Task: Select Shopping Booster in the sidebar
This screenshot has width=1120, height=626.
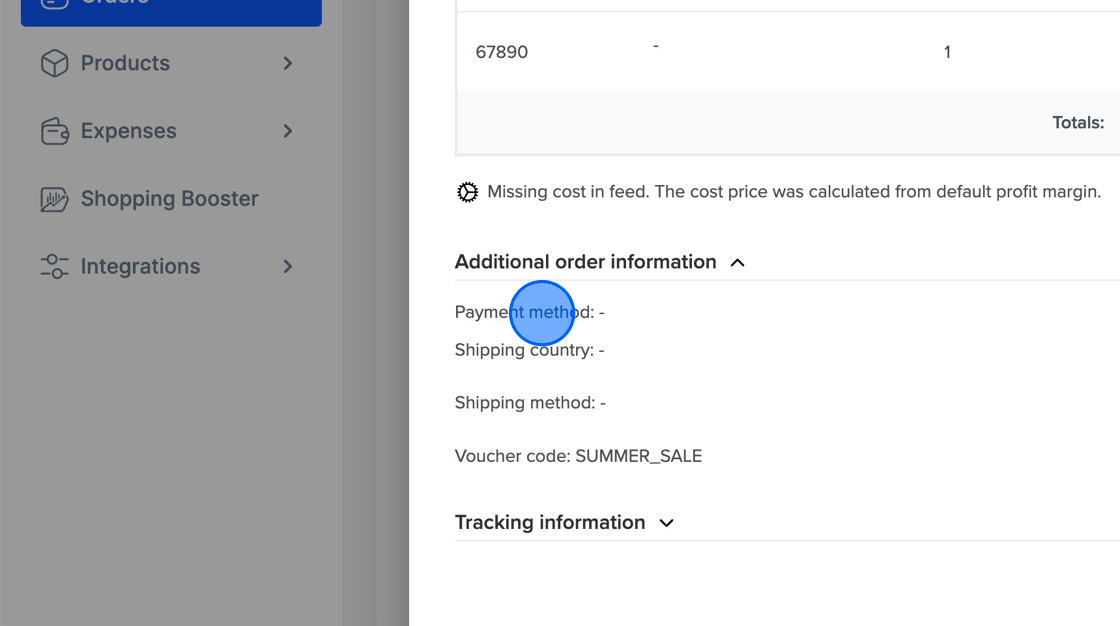Action: tap(168, 198)
